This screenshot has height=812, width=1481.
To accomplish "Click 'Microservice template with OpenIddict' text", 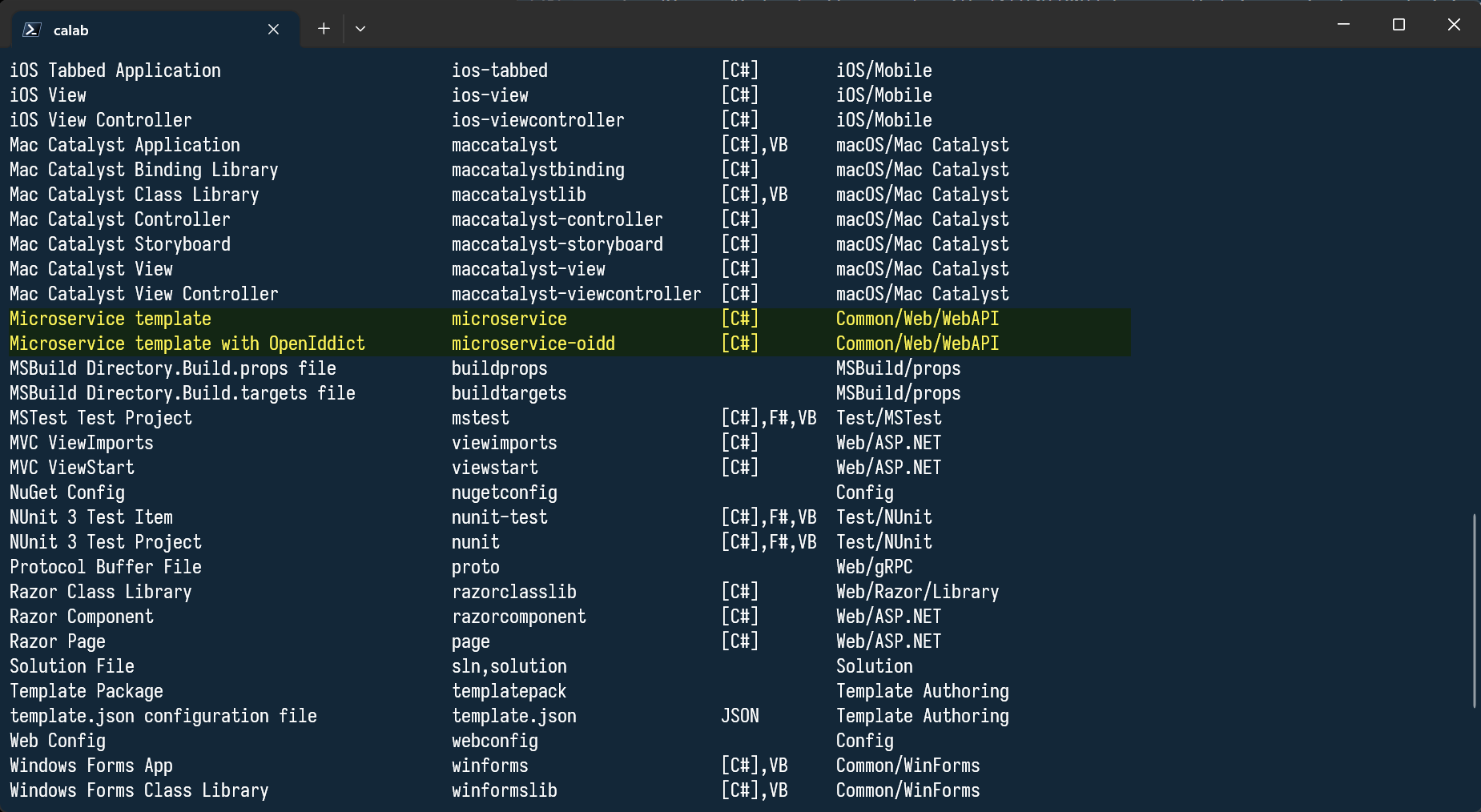I will coord(187,344).
